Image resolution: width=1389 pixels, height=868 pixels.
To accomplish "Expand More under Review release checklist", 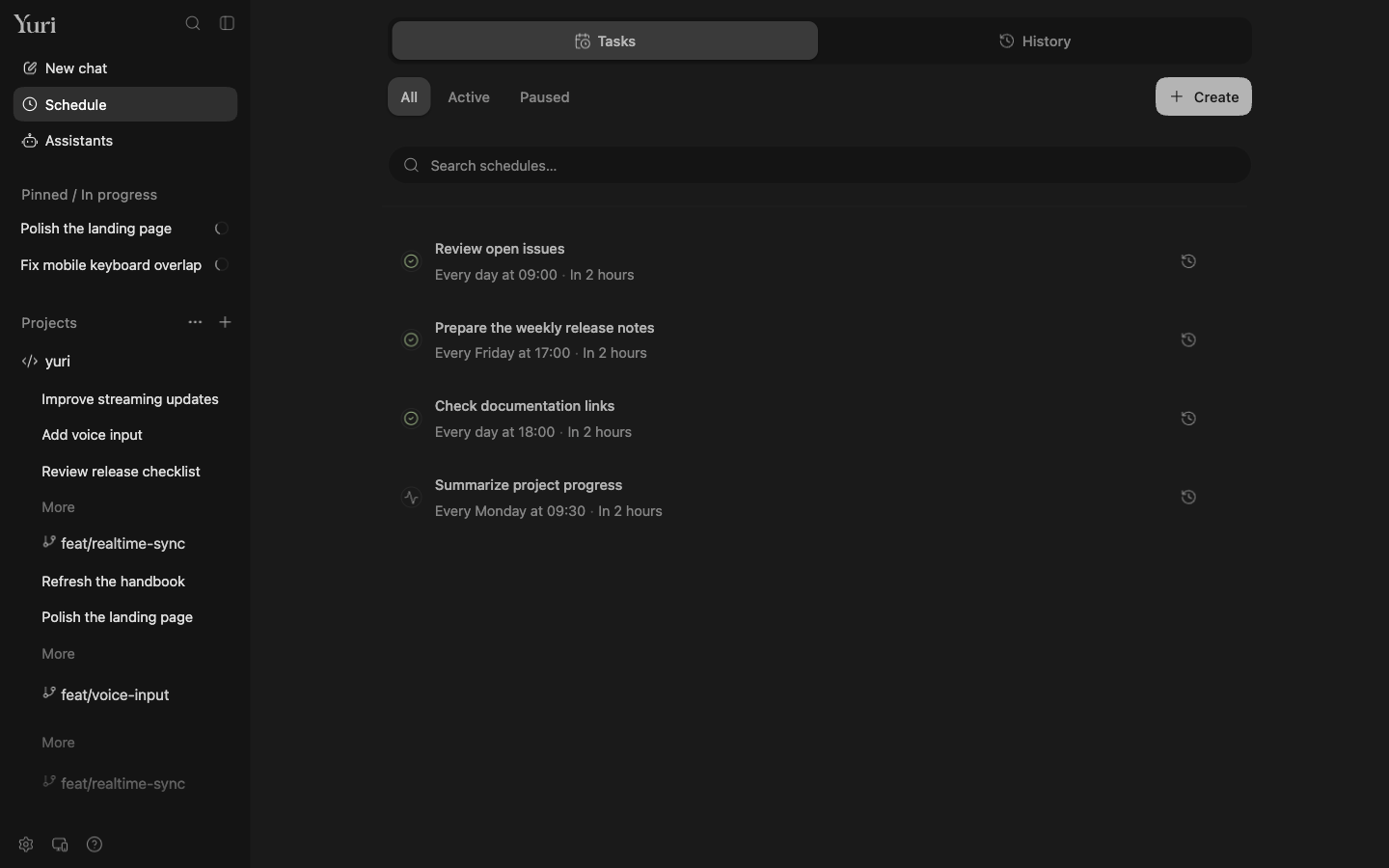I will point(58,507).
